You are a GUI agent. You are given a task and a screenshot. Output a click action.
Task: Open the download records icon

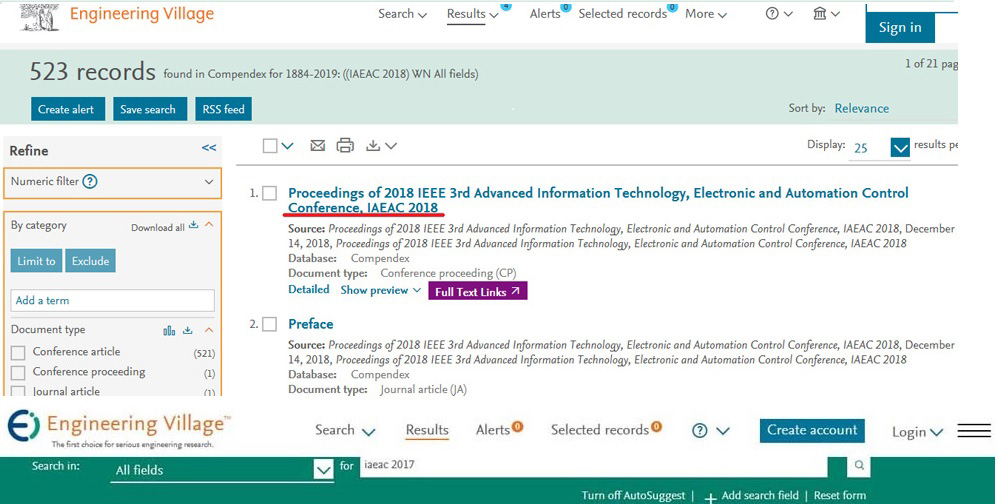point(381,146)
